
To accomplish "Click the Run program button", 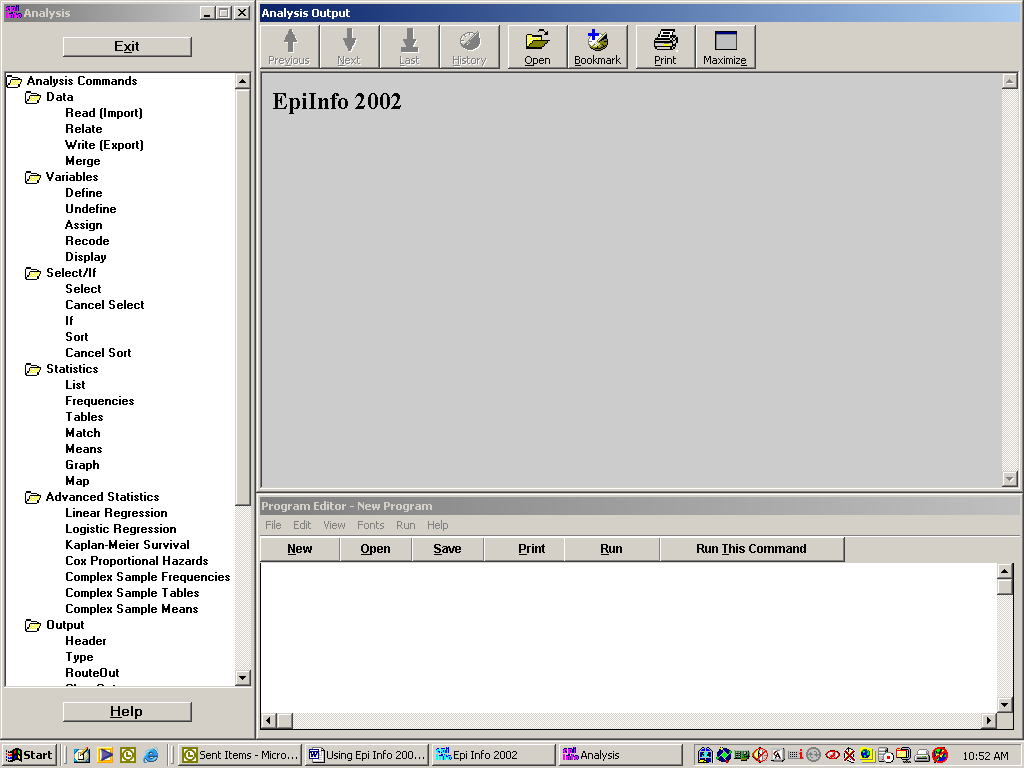I will coord(611,549).
